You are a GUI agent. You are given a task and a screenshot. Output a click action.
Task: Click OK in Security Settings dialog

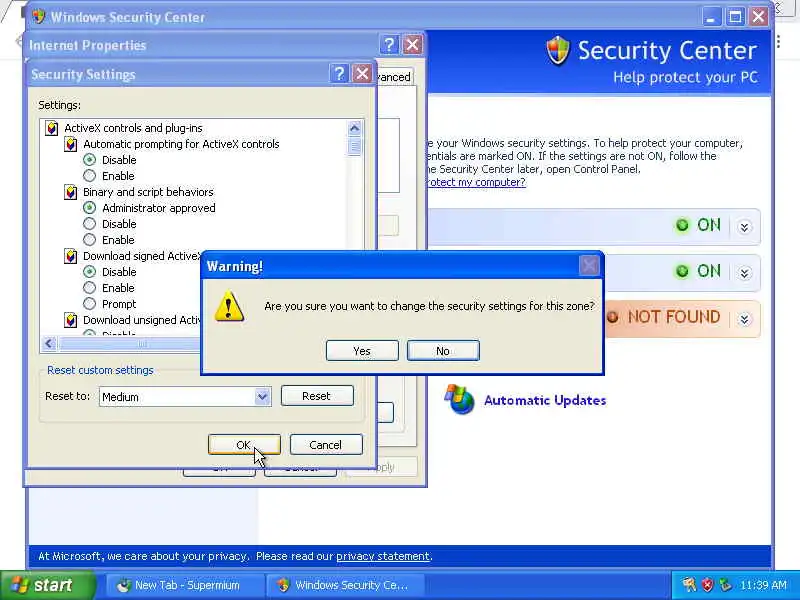(x=244, y=444)
